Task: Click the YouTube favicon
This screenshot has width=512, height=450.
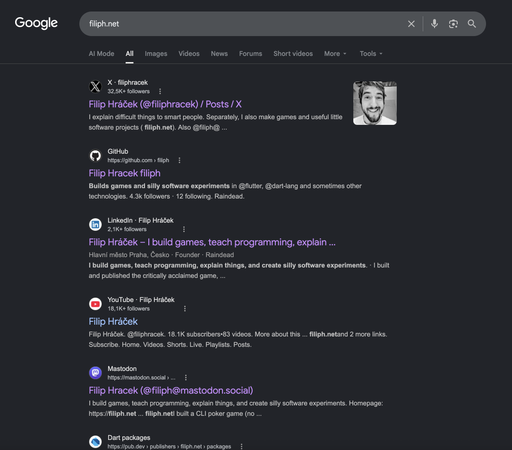Action: pyautogui.click(x=95, y=304)
